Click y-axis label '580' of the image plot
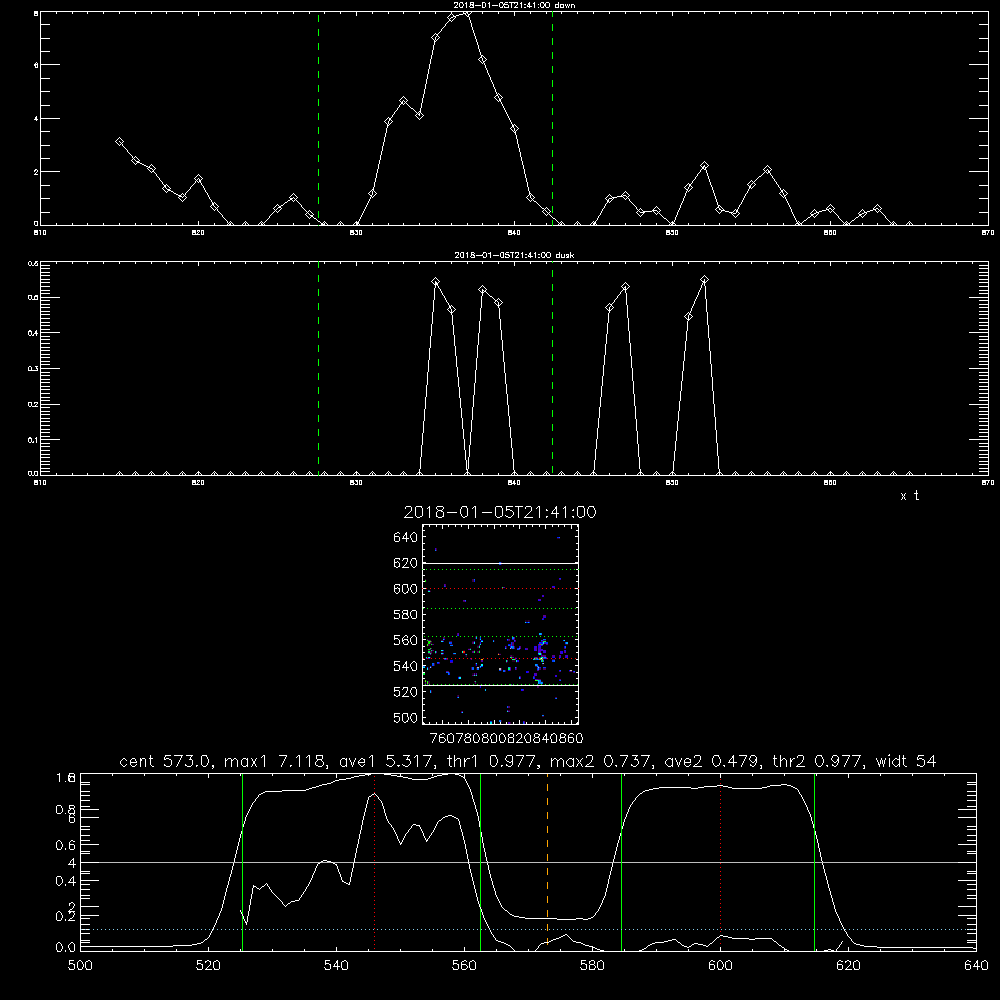 tap(406, 615)
